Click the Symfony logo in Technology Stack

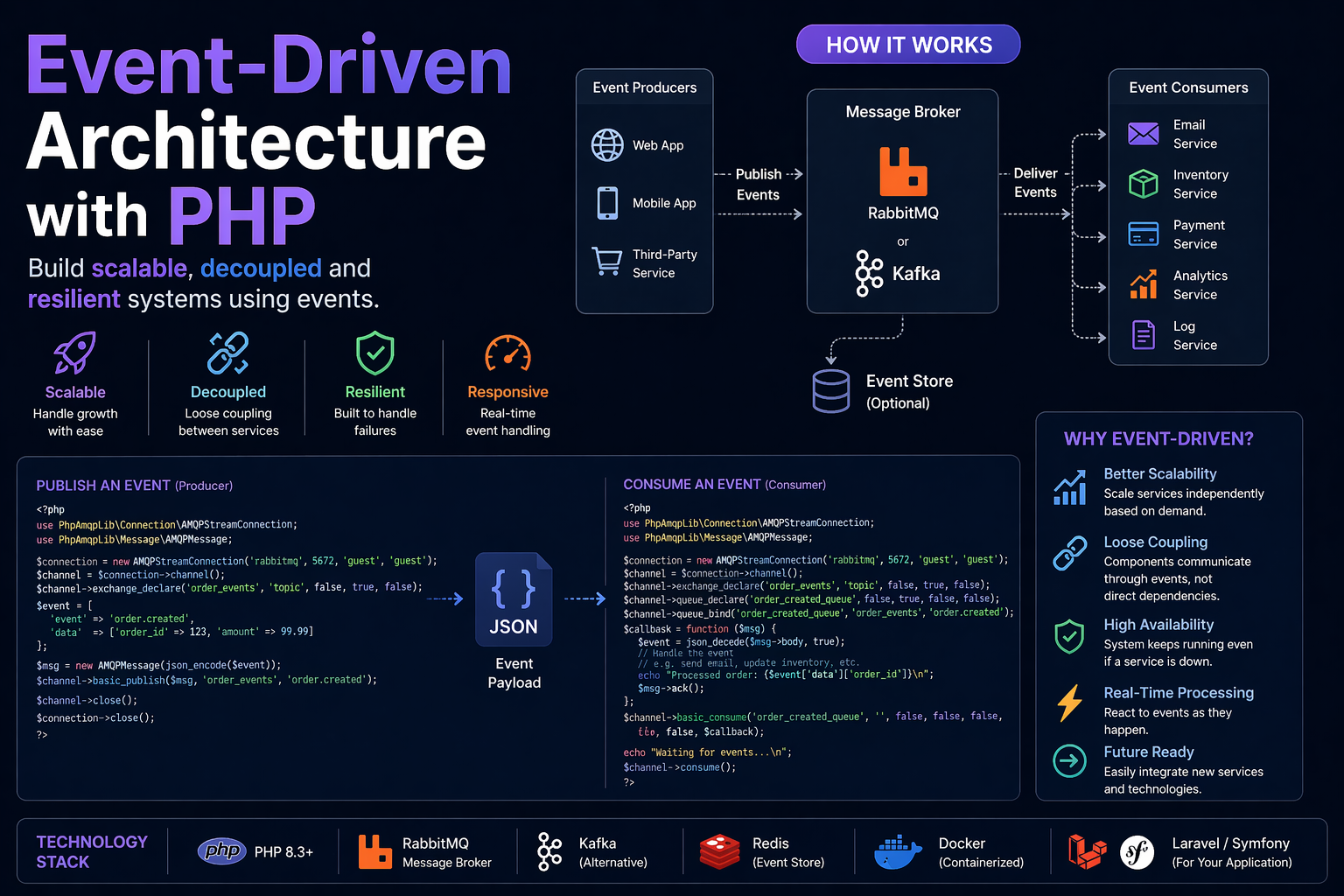(x=1137, y=852)
